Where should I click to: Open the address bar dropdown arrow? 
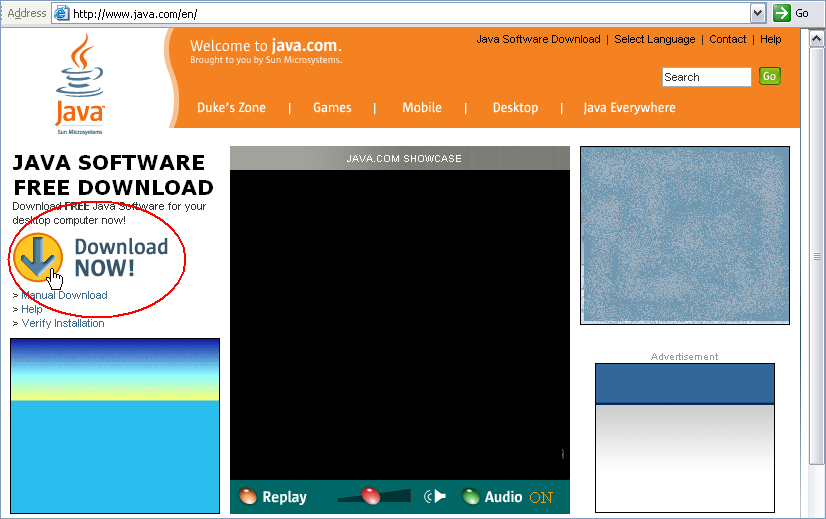pyautogui.click(x=758, y=13)
